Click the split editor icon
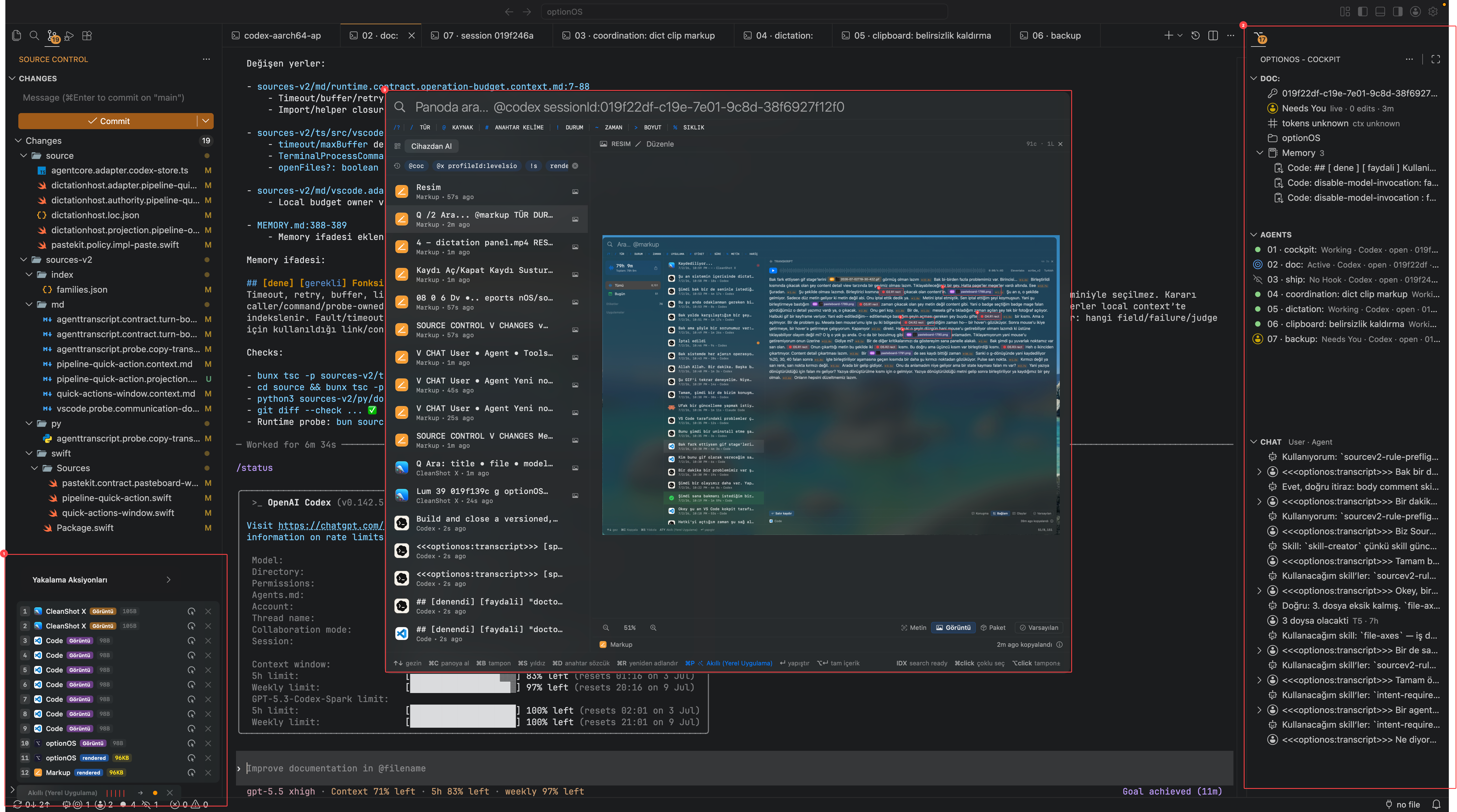This screenshot has height=812, width=1457. (x=1213, y=35)
